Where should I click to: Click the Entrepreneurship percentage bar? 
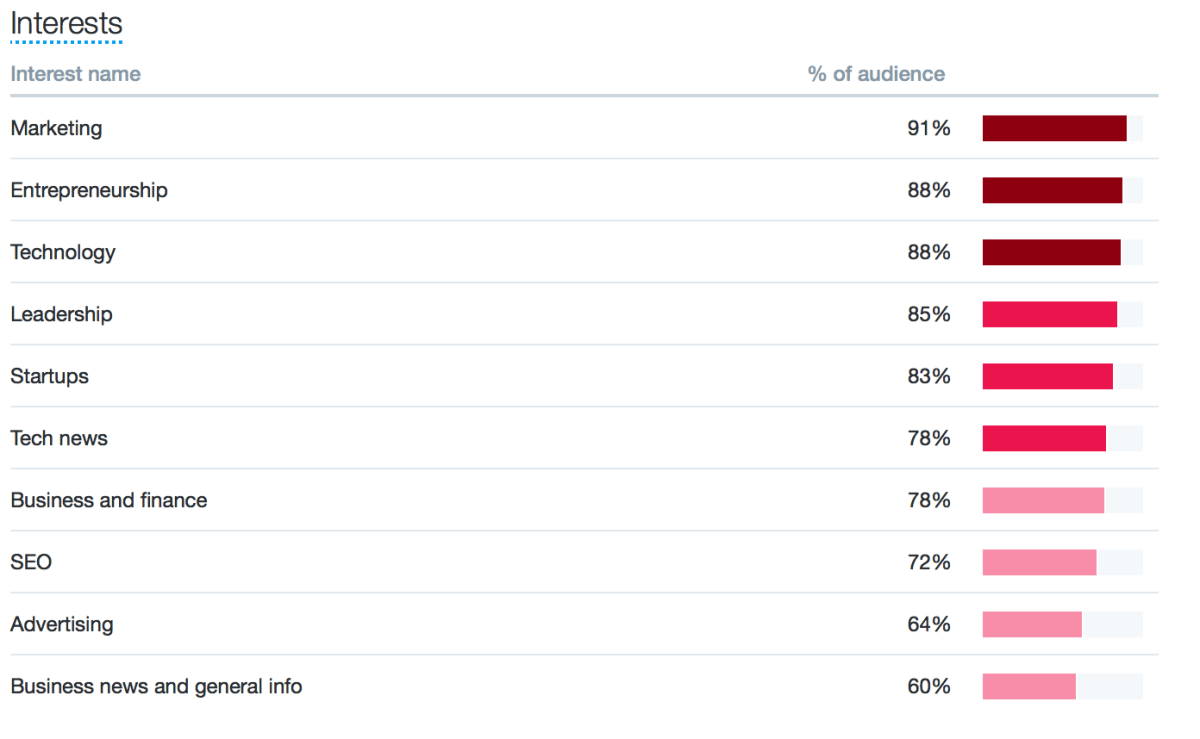point(1052,190)
